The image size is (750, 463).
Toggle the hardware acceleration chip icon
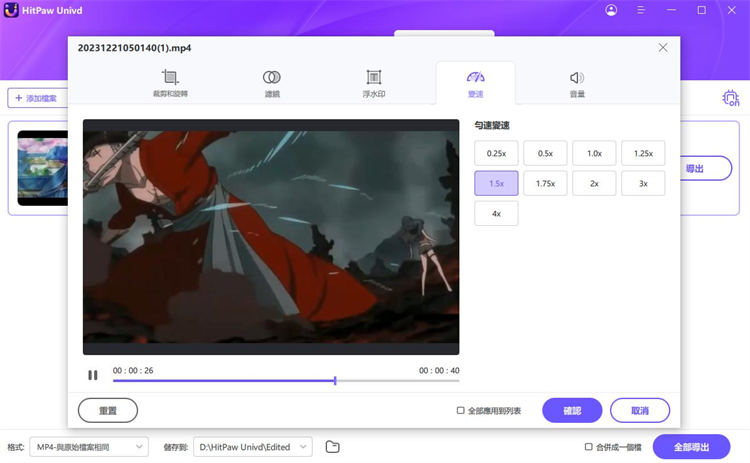coord(730,98)
